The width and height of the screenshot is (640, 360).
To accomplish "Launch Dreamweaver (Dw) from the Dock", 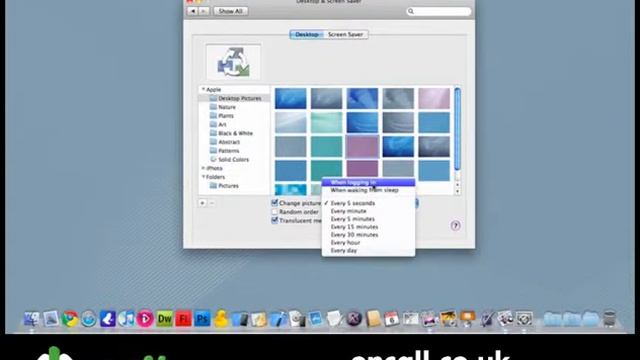I will point(164,319).
